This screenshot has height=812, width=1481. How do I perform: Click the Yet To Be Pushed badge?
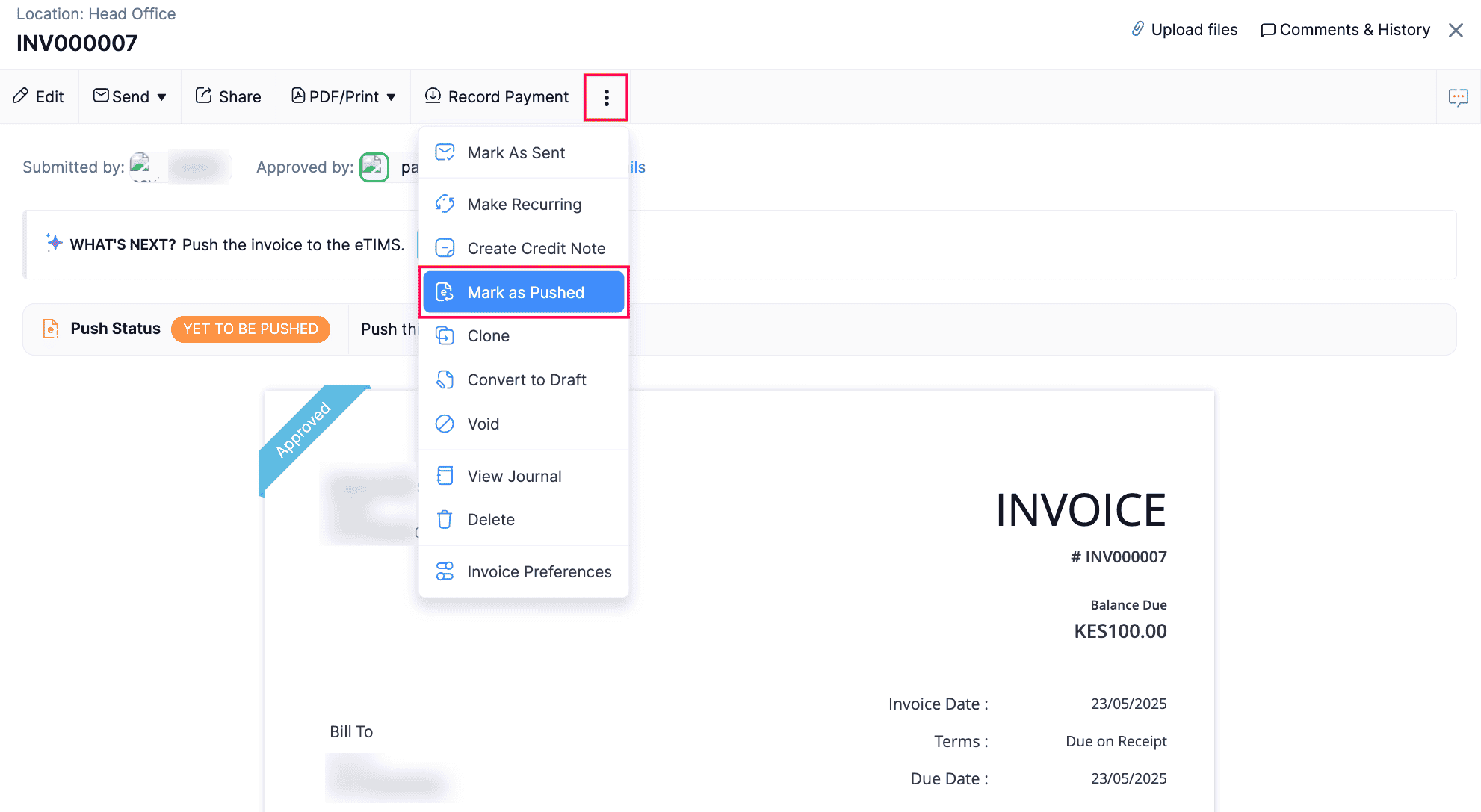point(250,329)
